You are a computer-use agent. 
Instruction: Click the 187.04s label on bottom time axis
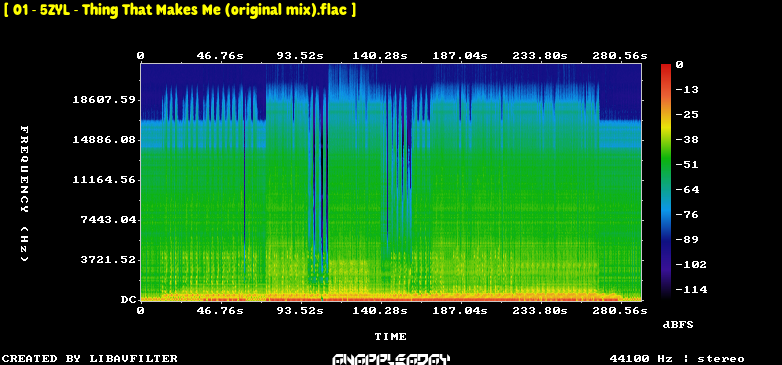point(460,311)
